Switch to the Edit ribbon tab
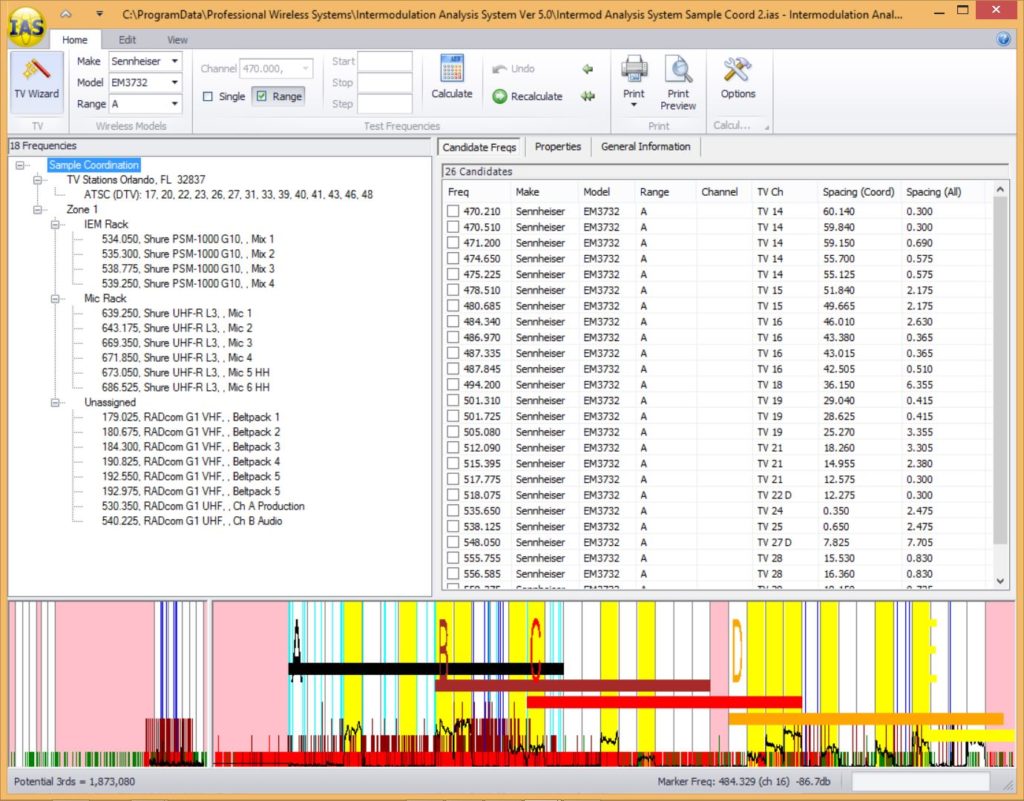Screen dimensions: 1024x801 click(x=127, y=40)
